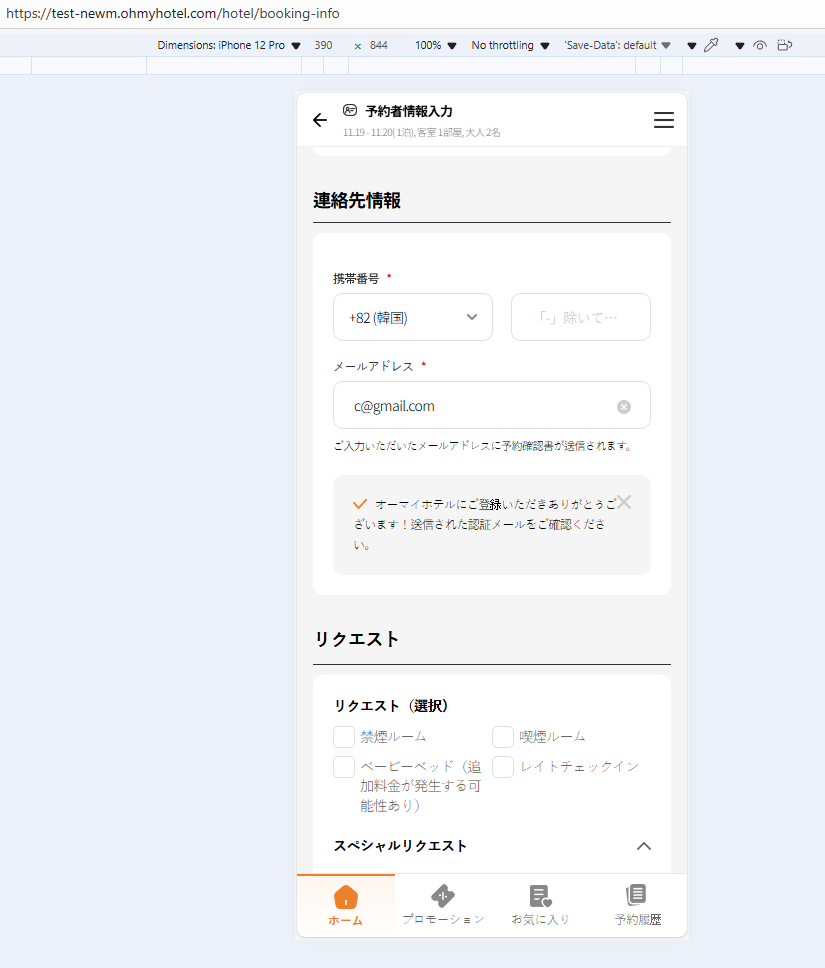Check the レイトチェックイン option

[503, 767]
